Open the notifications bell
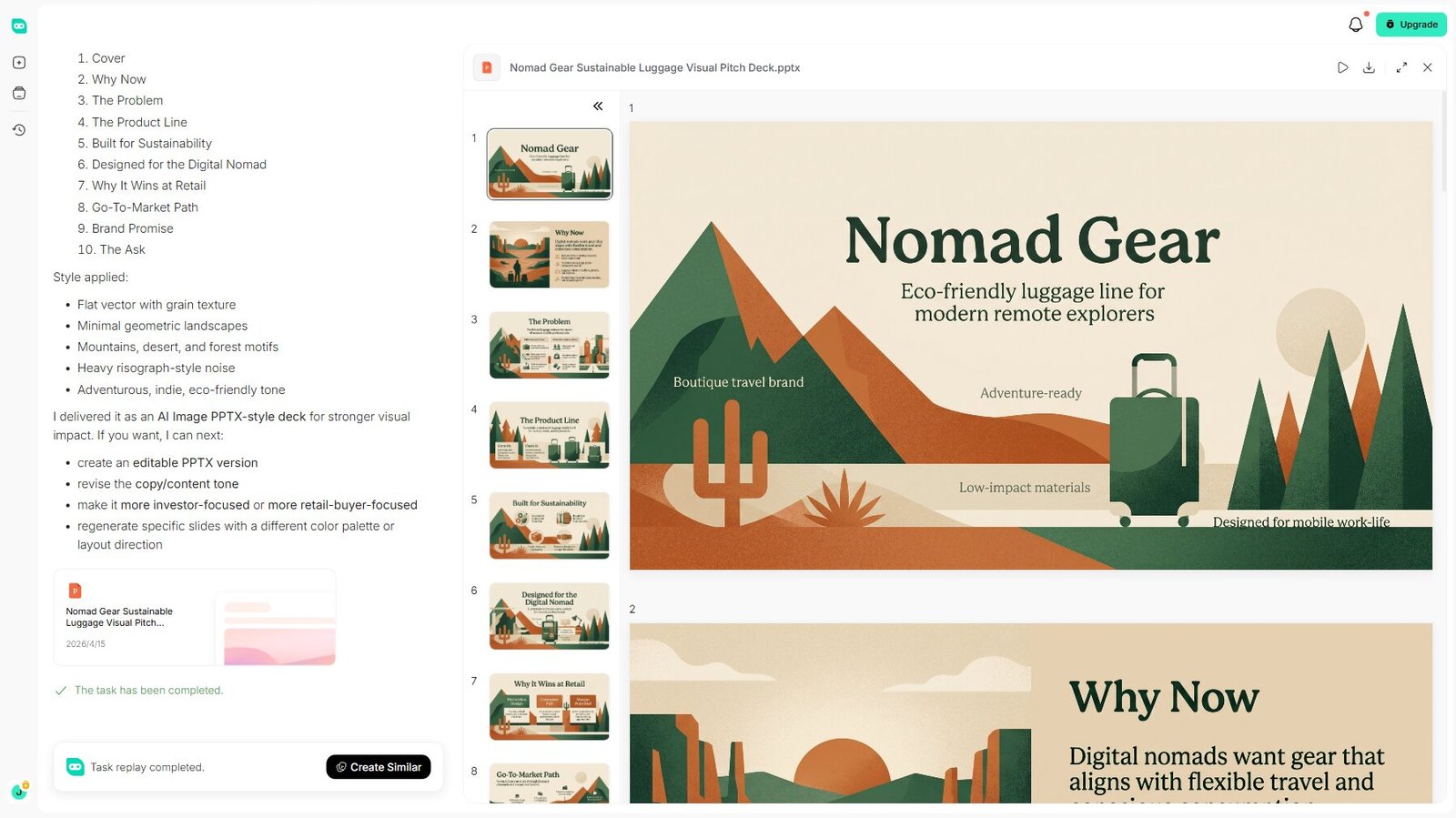 pos(1356,25)
